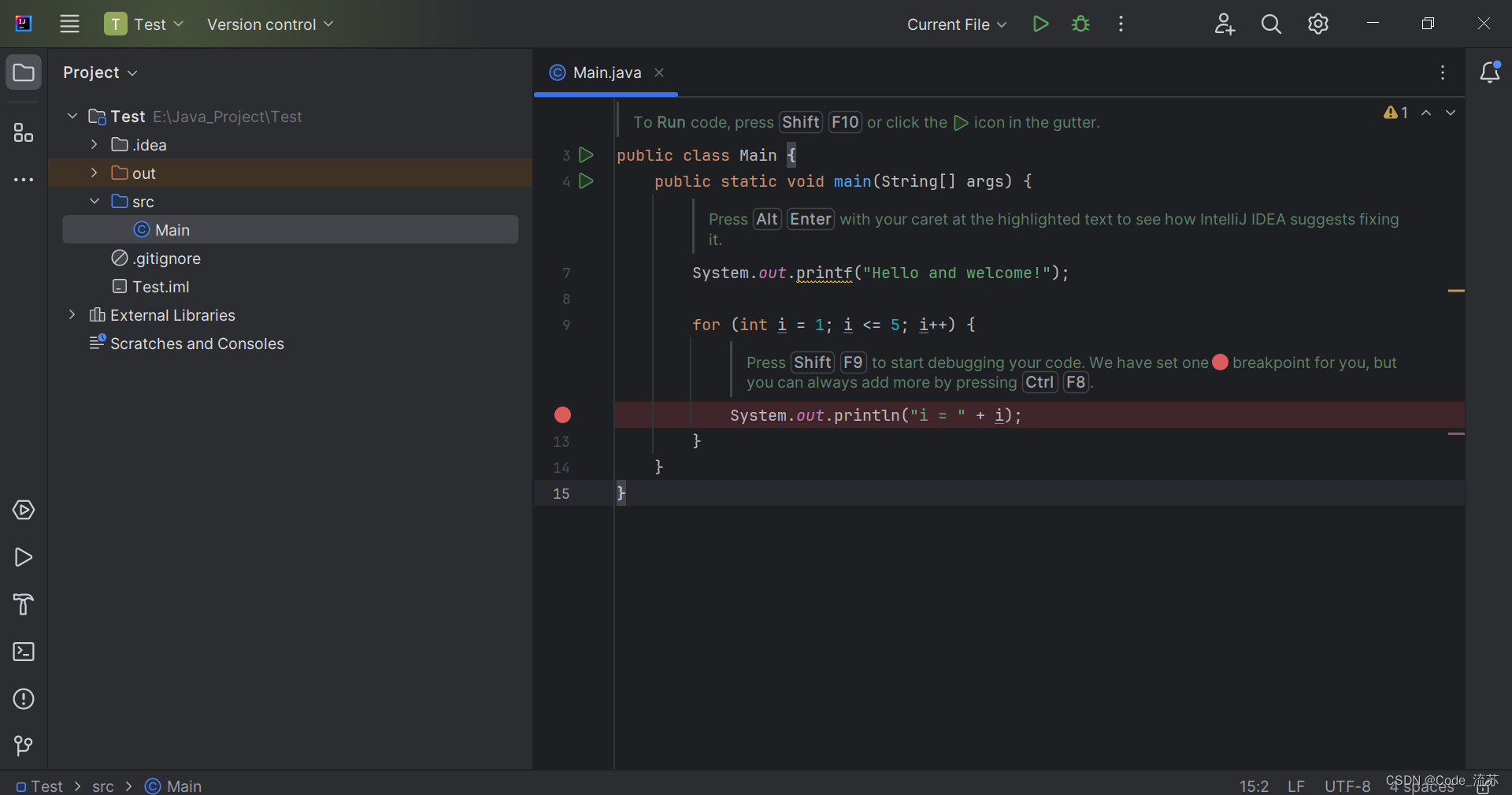1512x795 pixels.
Task: Click src breadcrumb in status bar
Action: coord(103,786)
